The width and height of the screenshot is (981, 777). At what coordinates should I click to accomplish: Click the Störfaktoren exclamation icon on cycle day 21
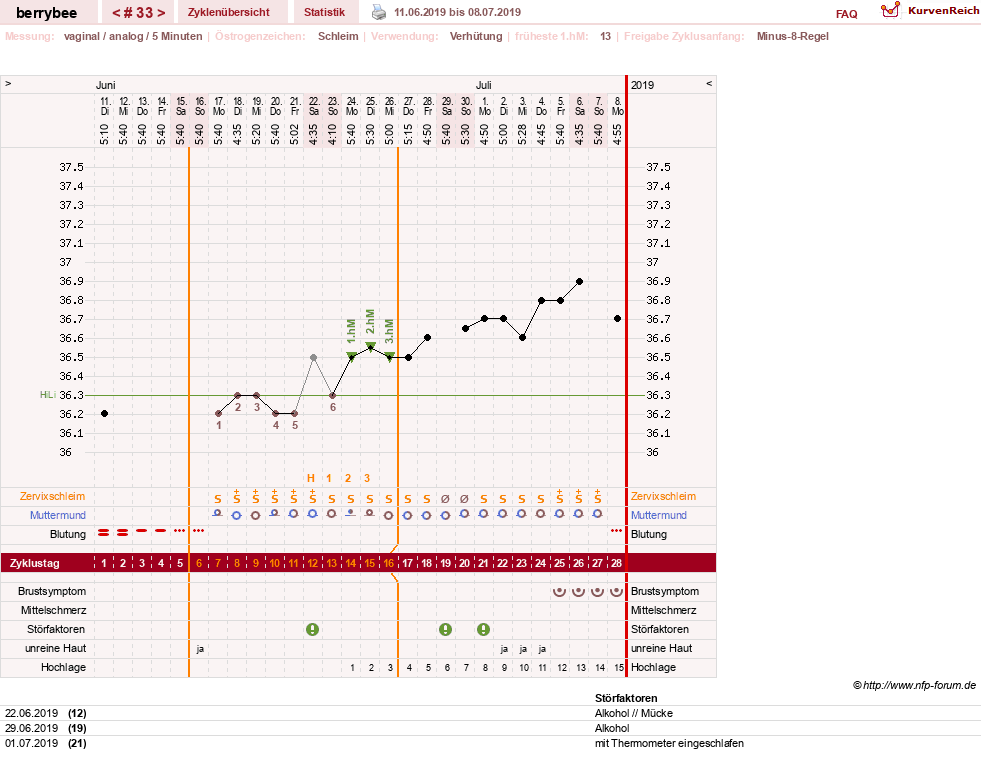(x=484, y=629)
